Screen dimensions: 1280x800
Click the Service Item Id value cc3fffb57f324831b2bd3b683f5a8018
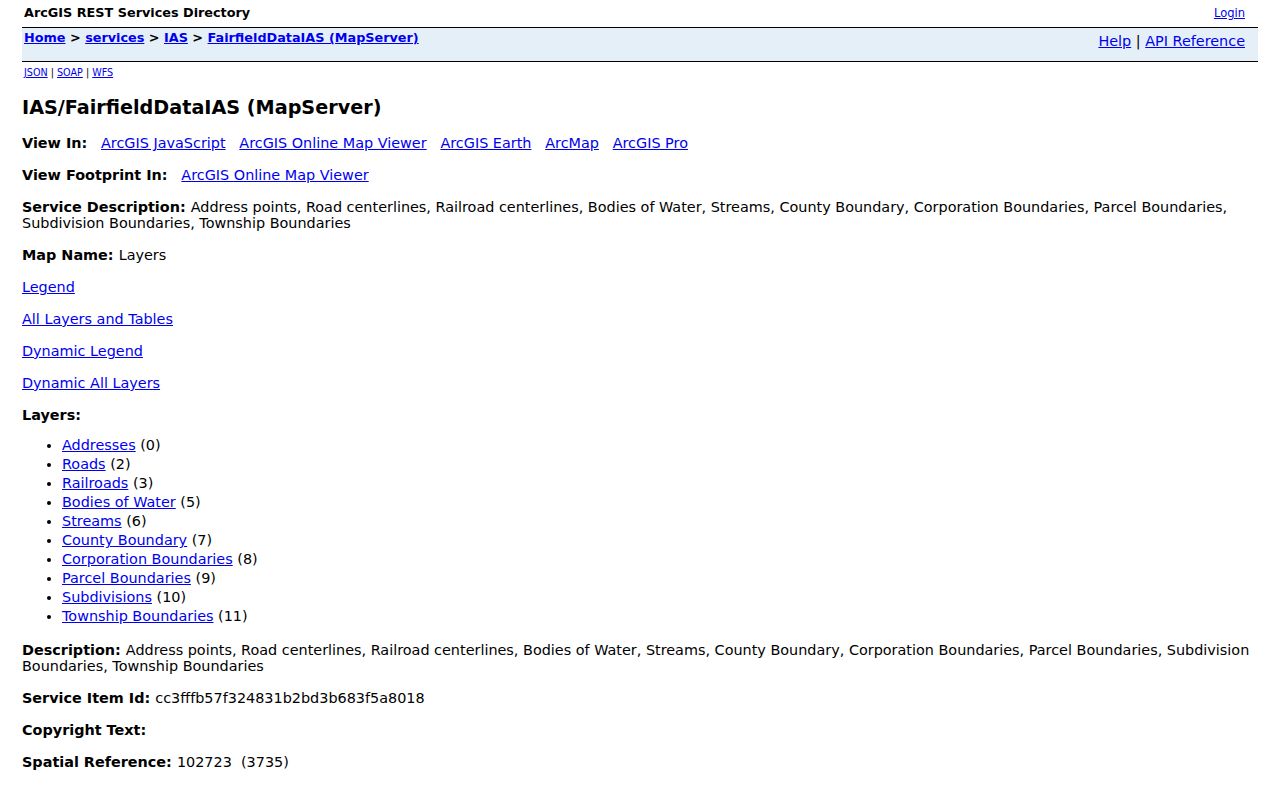pos(290,698)
